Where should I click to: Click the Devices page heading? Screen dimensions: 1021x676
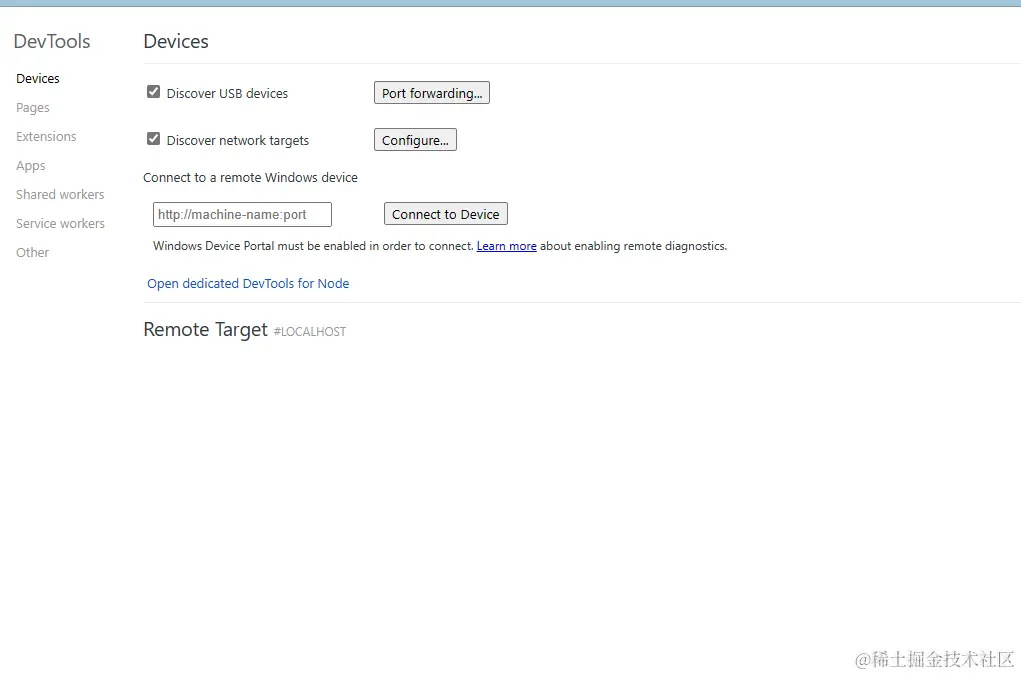coord(176,42)
